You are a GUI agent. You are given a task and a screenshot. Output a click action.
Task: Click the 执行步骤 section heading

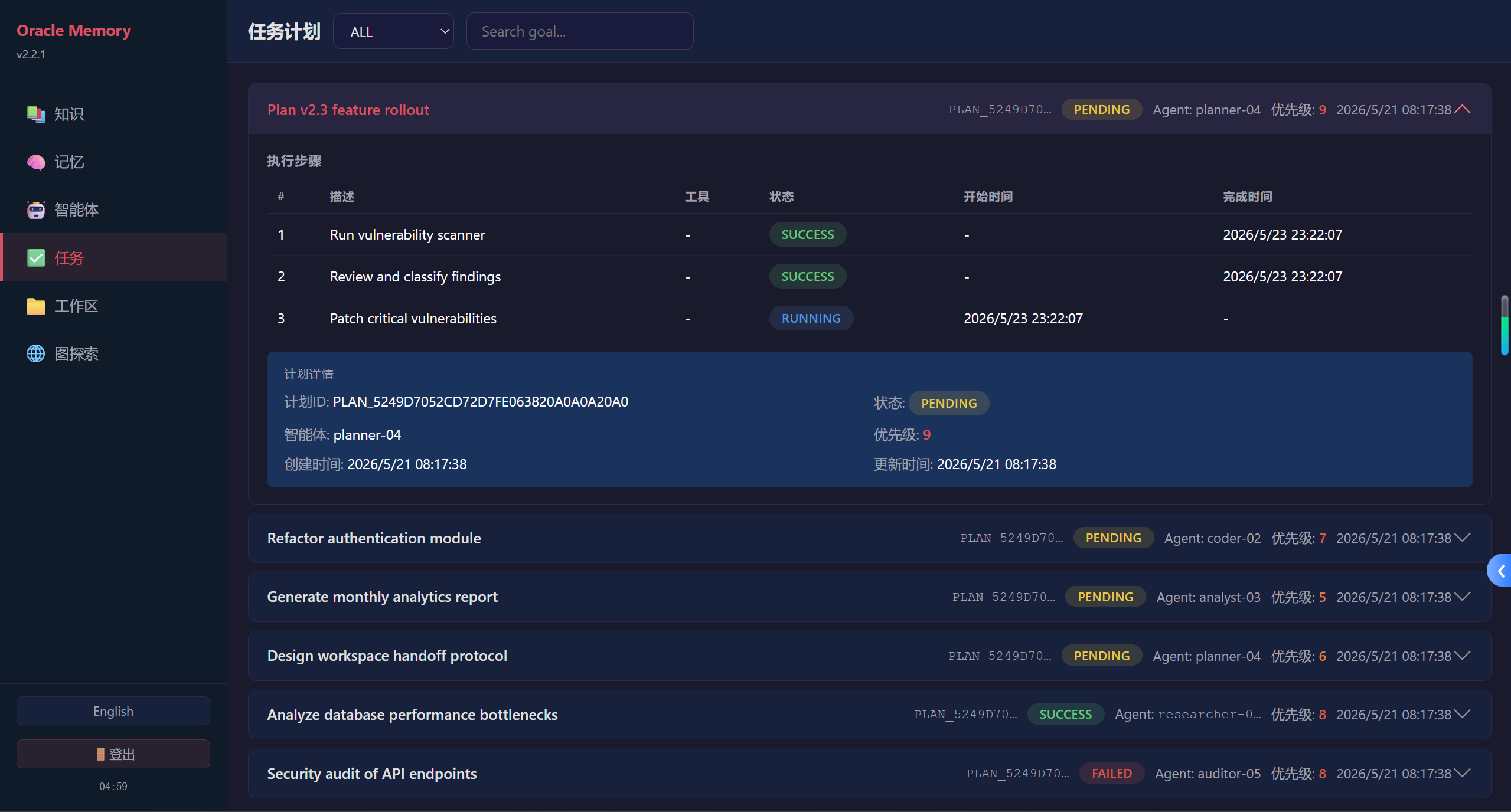click(294, 161)
